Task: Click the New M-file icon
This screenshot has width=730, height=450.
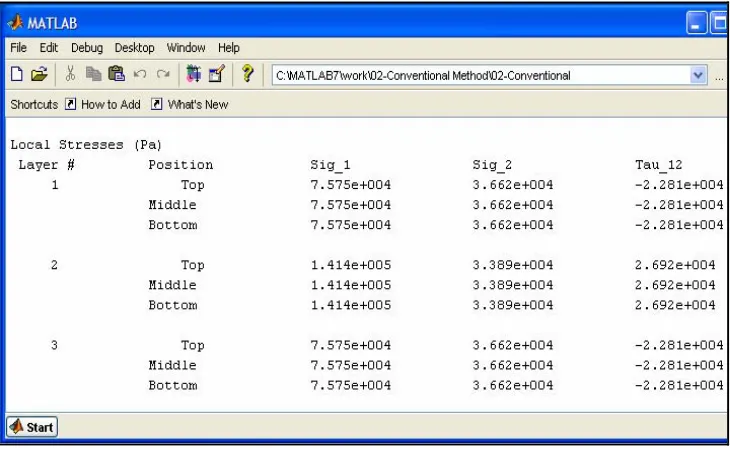Action: coord(17,74)
